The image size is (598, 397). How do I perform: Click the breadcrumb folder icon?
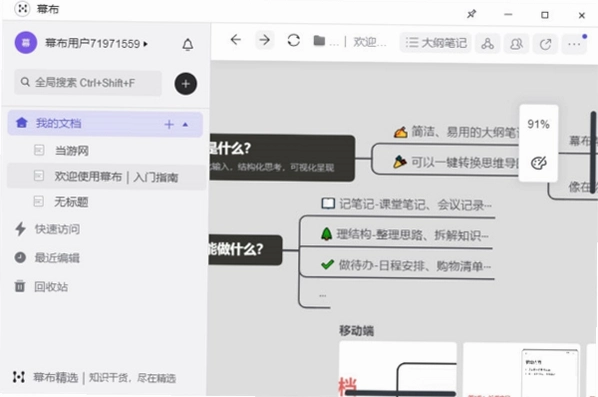click(x=319, y=40)
